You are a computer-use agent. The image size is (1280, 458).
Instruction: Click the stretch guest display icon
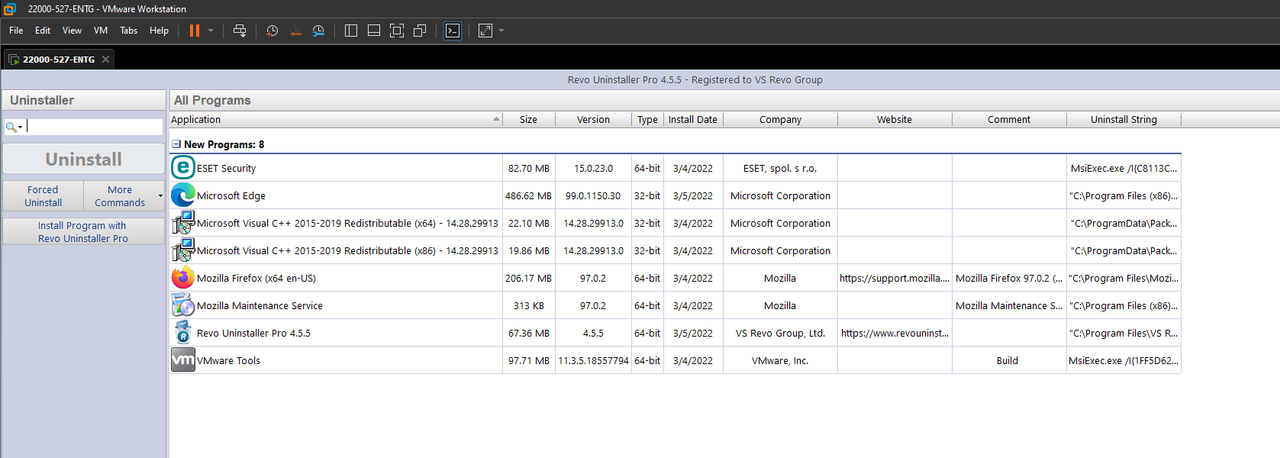point(485,30)
